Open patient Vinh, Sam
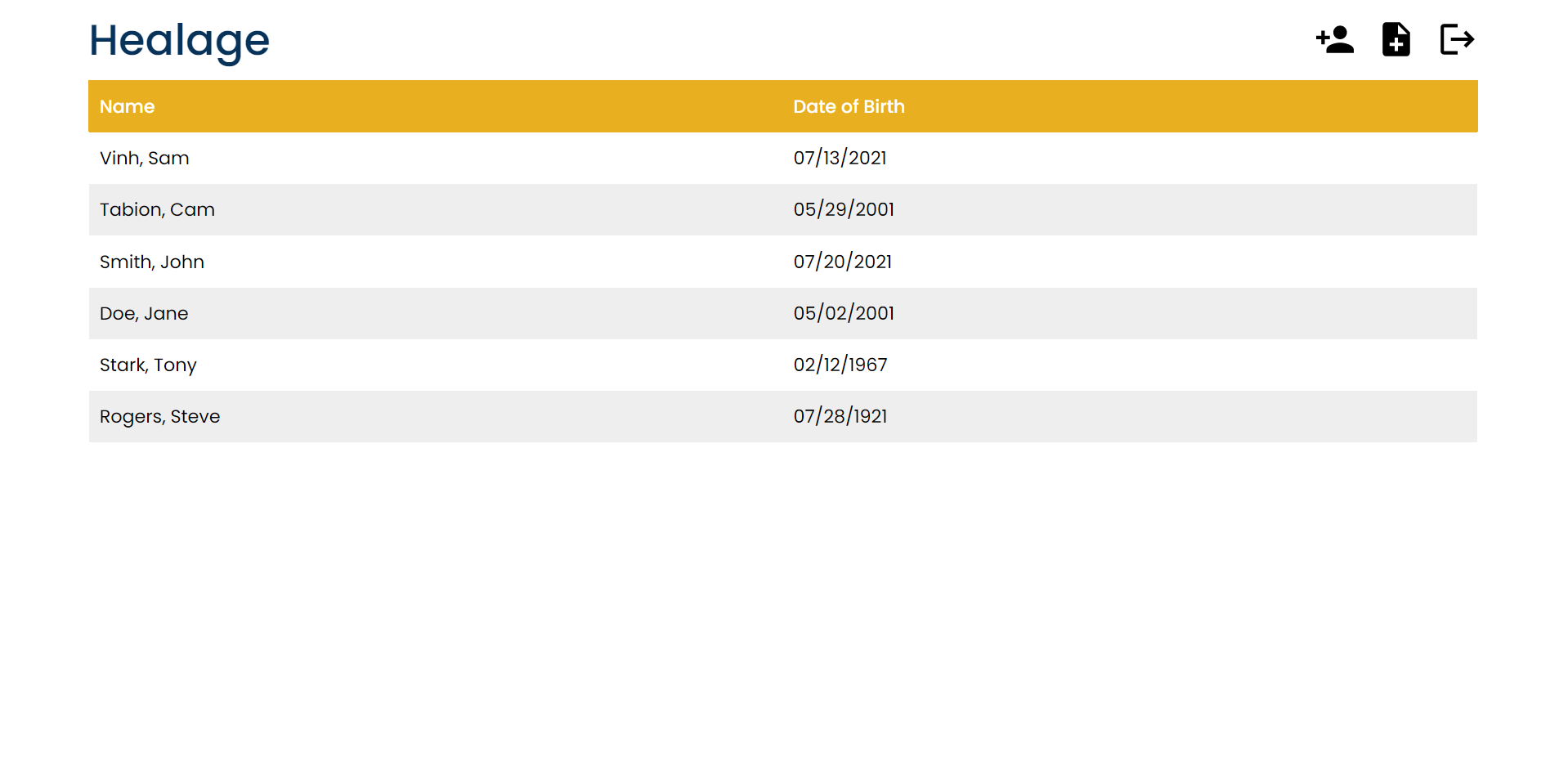1568x766 pixels. (x=145, y=158)
